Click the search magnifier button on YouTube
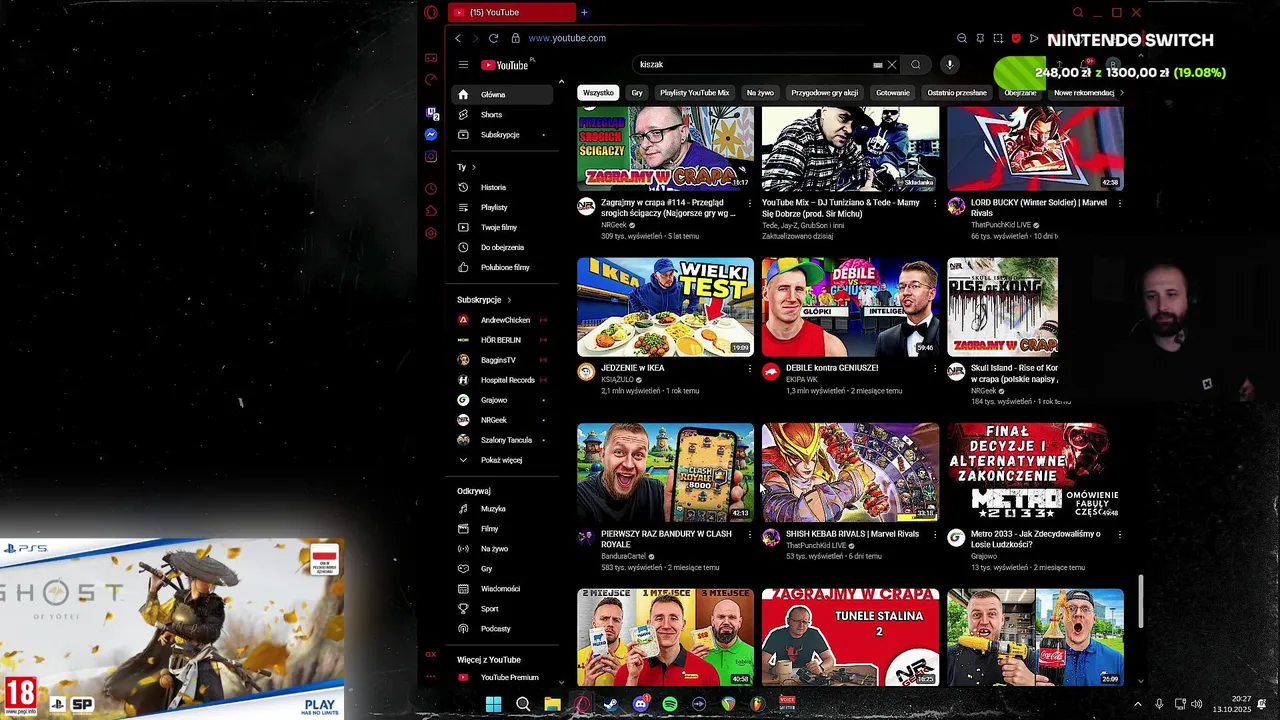Image resolution: width=1280 pixels, height=720 pixels. (x=915, y=65)
